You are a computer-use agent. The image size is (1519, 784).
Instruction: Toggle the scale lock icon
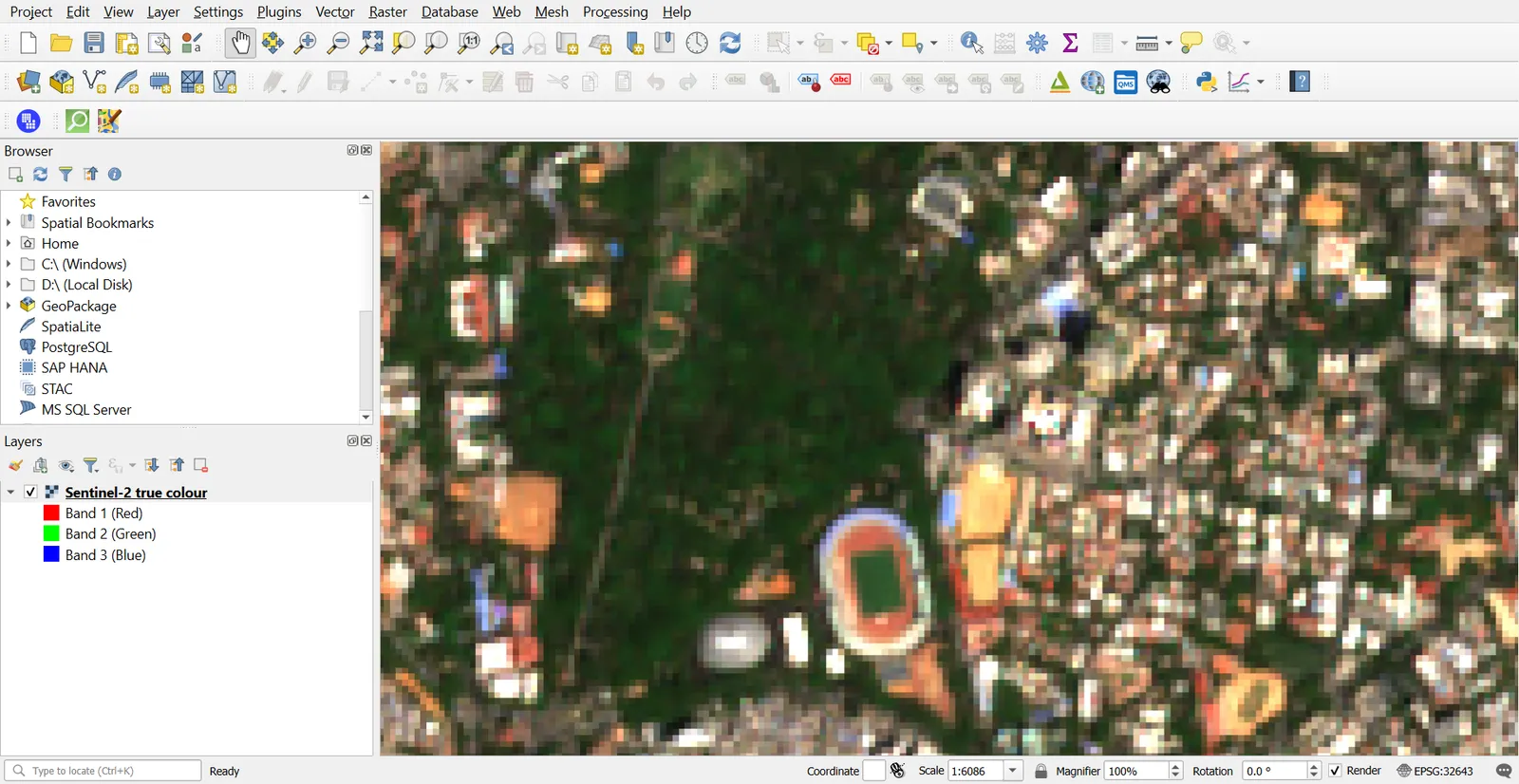click(x=1041, y=771)
